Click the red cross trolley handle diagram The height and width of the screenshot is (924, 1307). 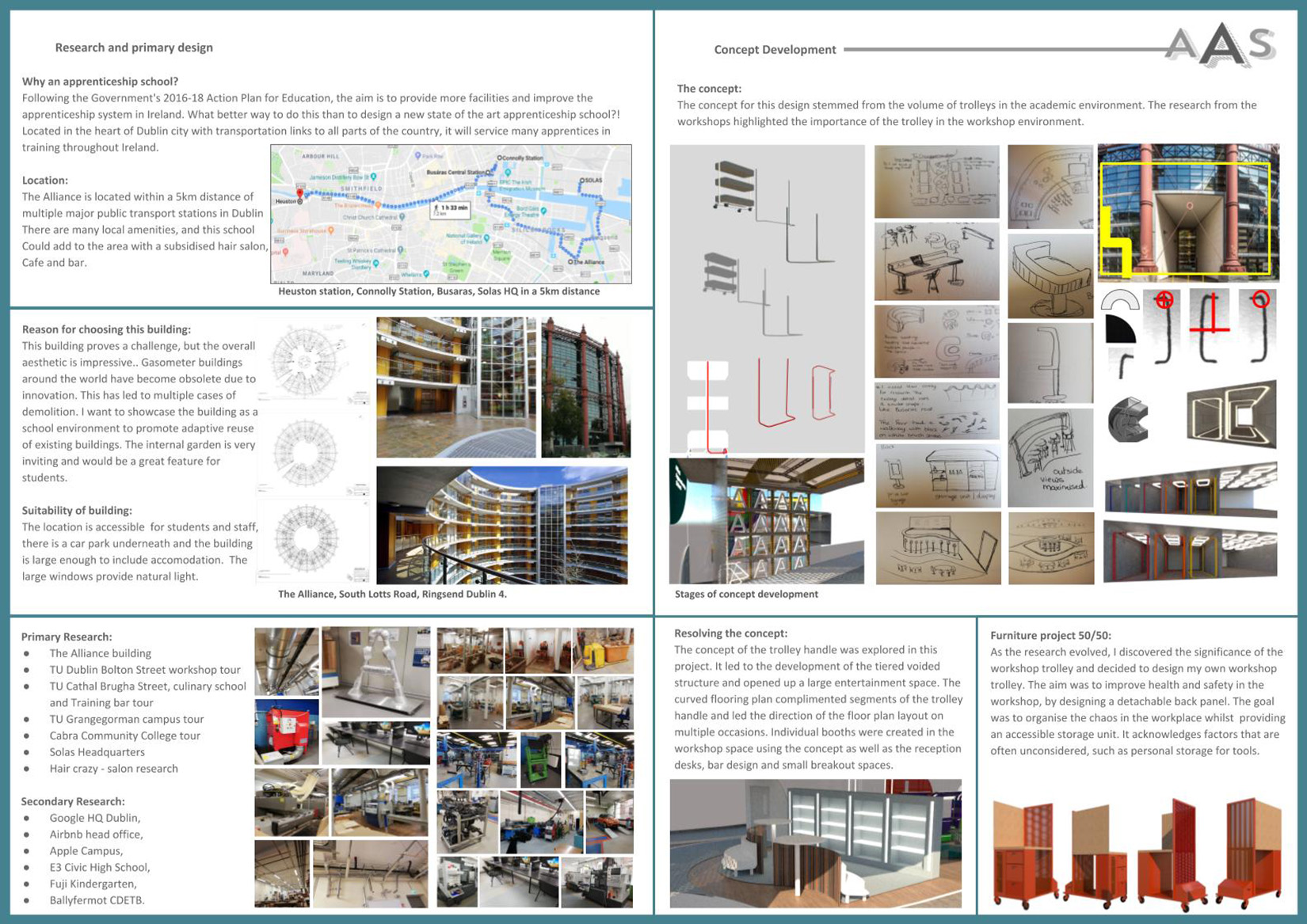1209,325
